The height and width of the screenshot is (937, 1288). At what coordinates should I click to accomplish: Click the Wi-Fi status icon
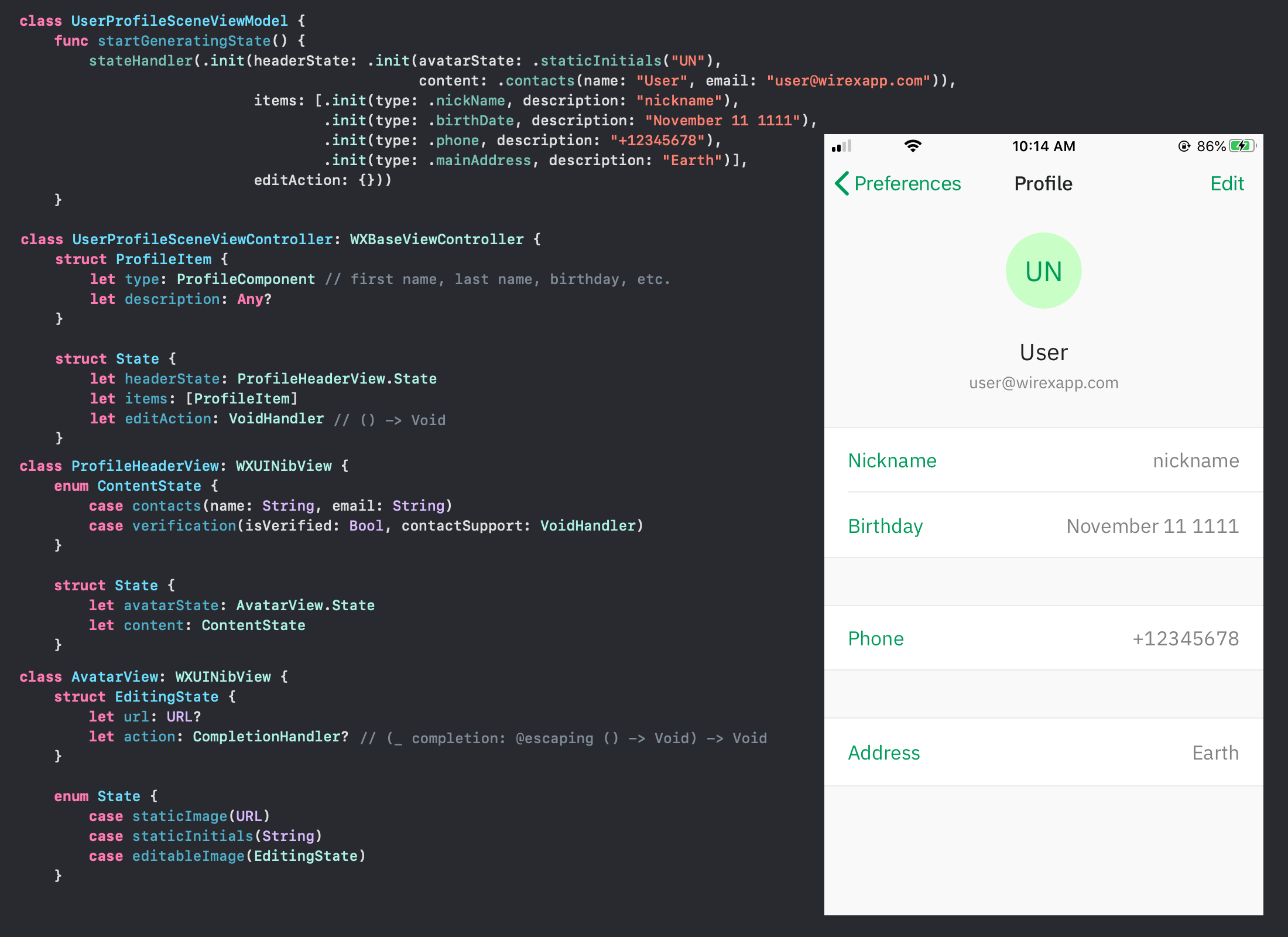pos(913,146)
